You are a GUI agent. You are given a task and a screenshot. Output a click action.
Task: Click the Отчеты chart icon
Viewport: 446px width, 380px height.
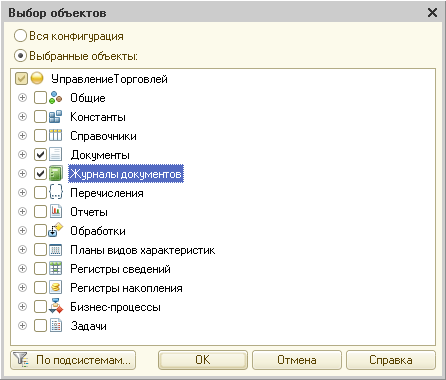click(x=55, y=212)
